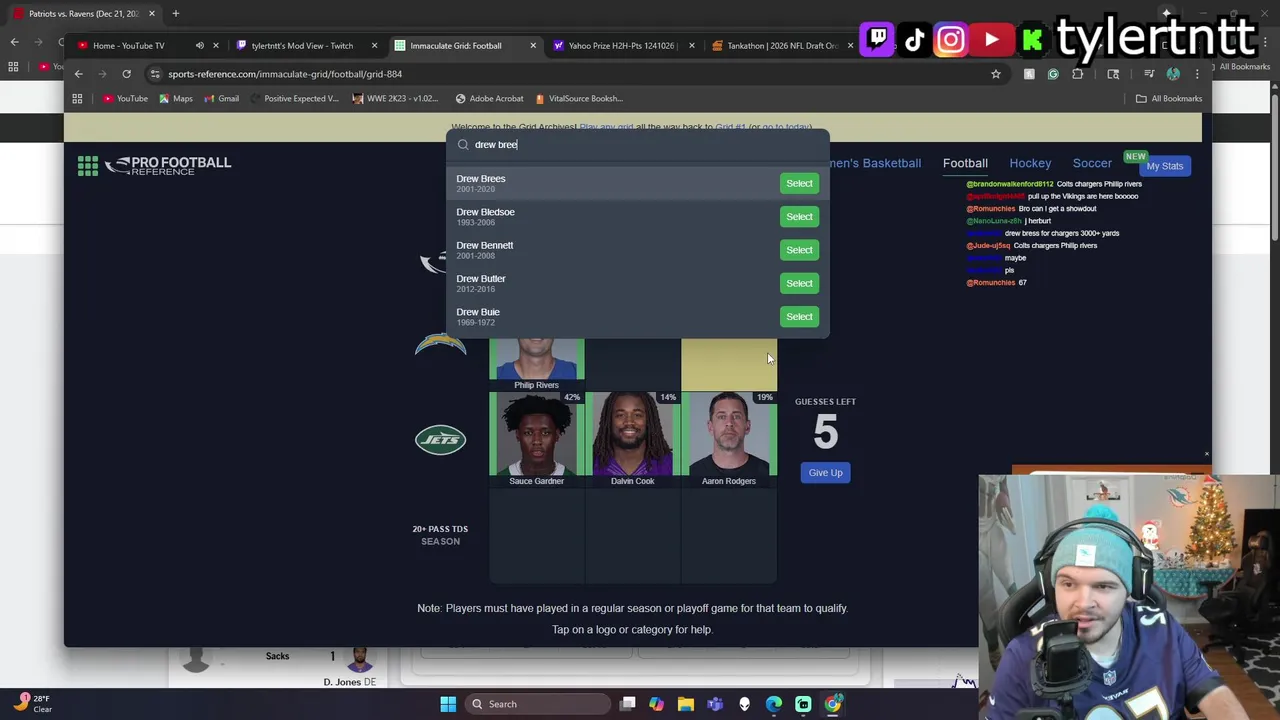The image size is (1280, 720).
Task: Close the Home - YouTube TV tab
Action: tap(215, 45)
